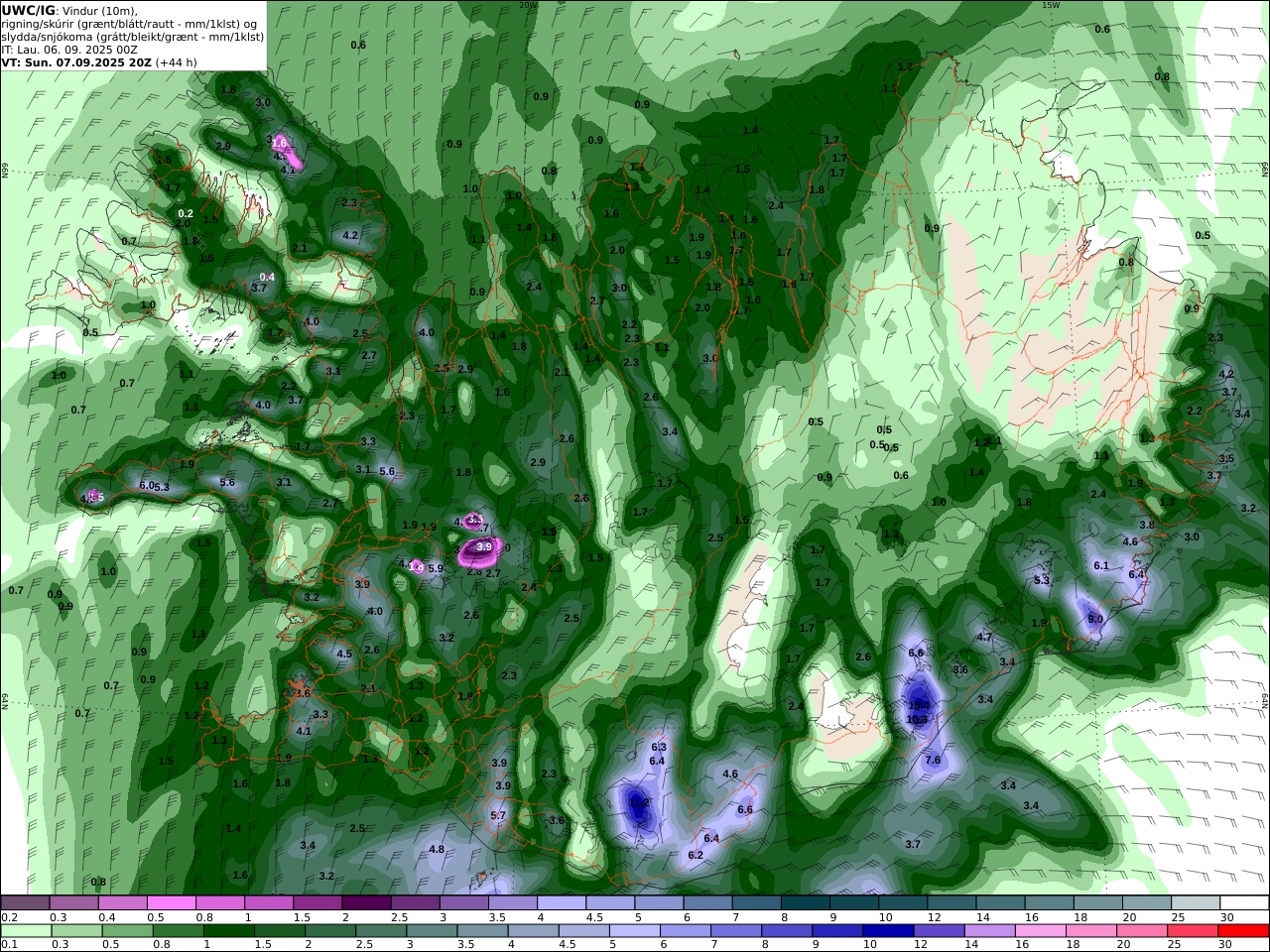This screenshot has width=1270, height=952.
Task: Click the rain scale 0.3 light green swatch
Action: tap(76, 931)
